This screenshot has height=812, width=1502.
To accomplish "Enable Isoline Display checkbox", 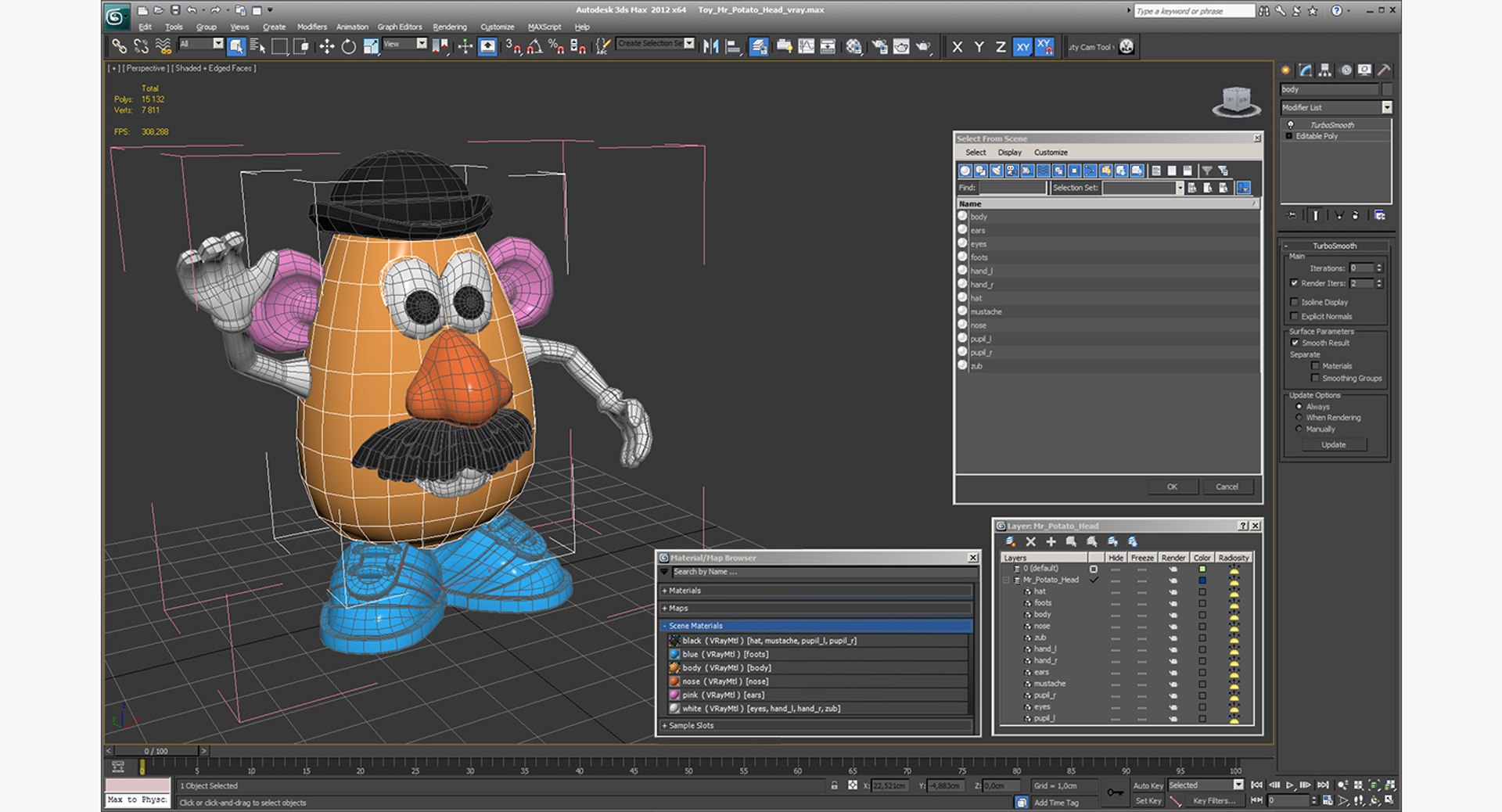I will 1294,302.
